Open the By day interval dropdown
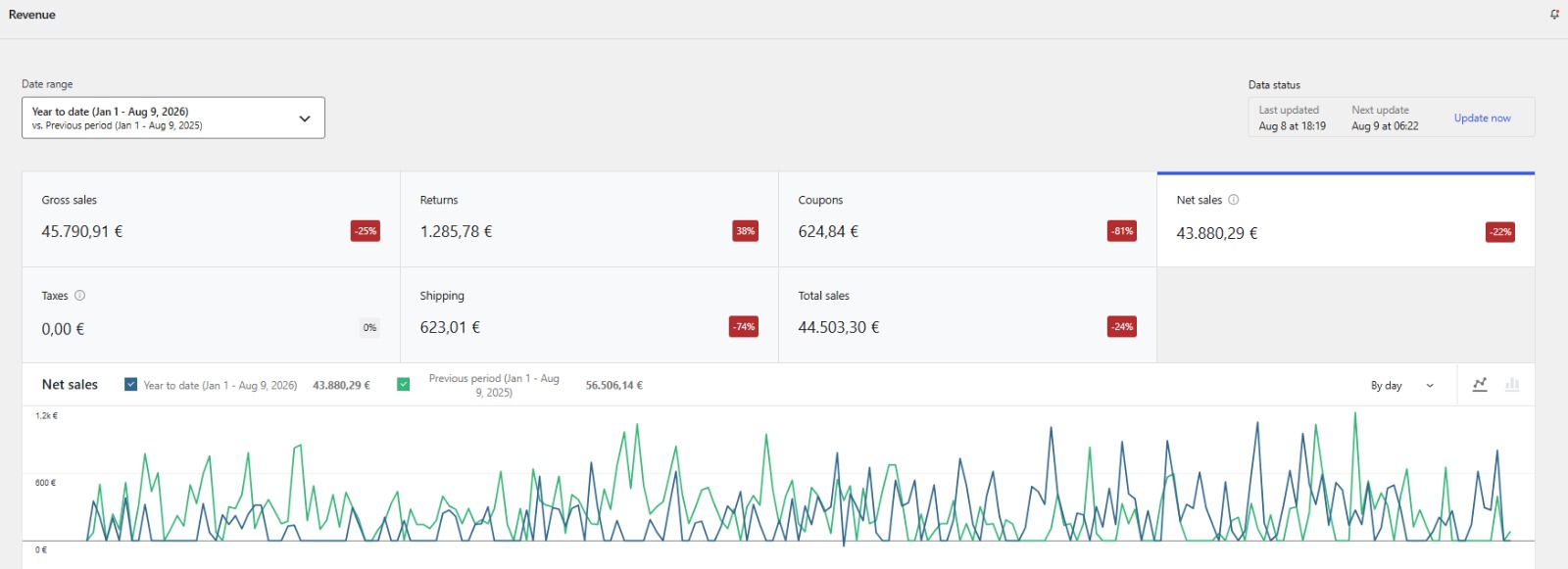 pos(1402,386)
